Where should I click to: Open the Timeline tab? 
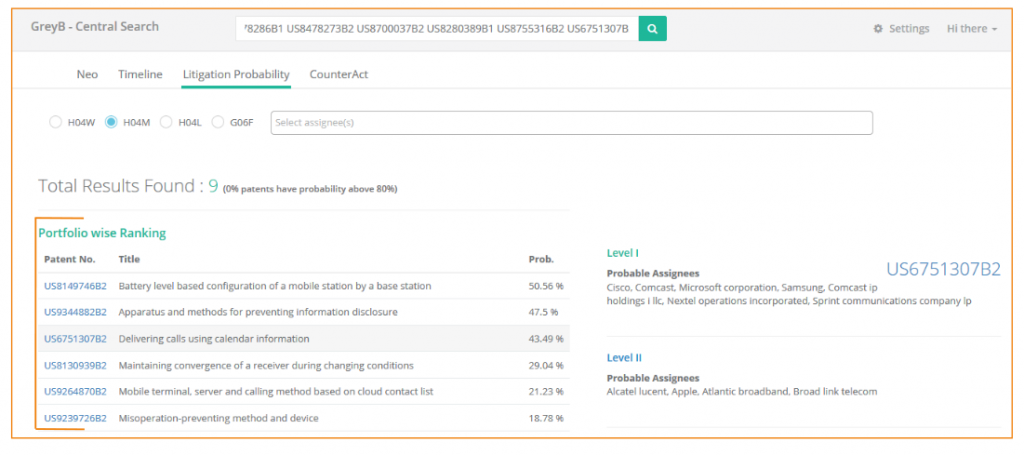coord(140,75)
